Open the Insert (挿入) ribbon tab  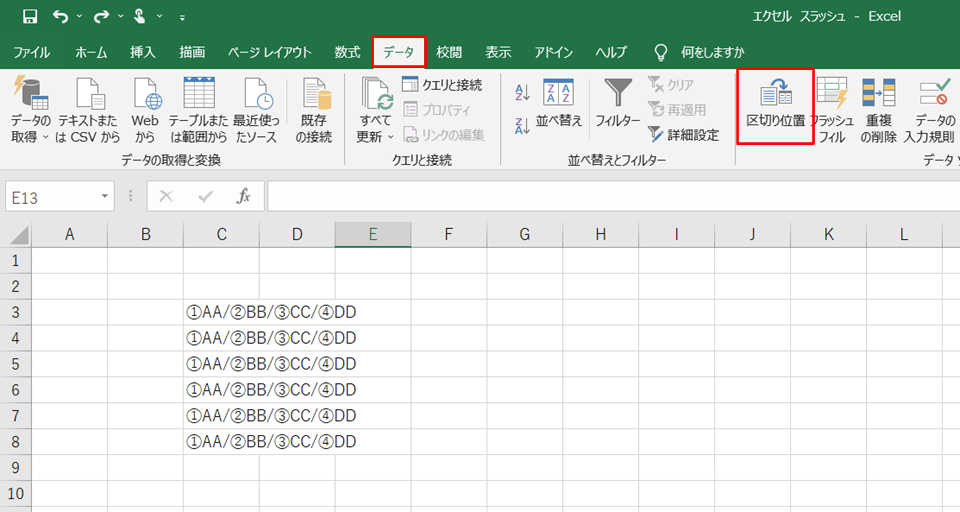(x=142, y=52)
